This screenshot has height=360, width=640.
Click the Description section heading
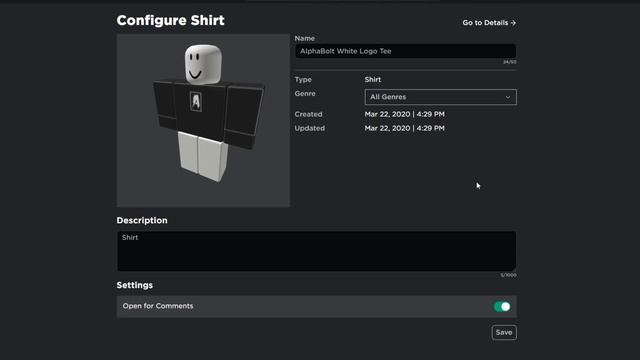tap(142, 220)
